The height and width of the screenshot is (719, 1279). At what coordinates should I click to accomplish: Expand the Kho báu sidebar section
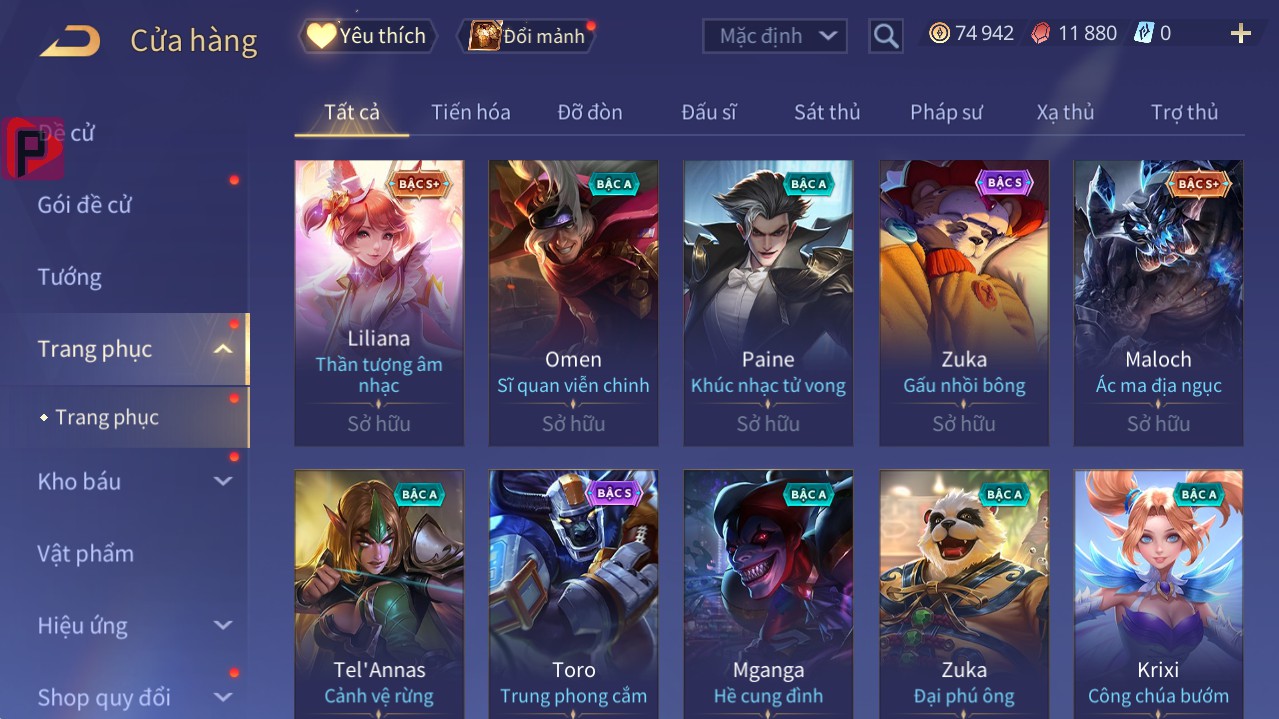point(223,481)
